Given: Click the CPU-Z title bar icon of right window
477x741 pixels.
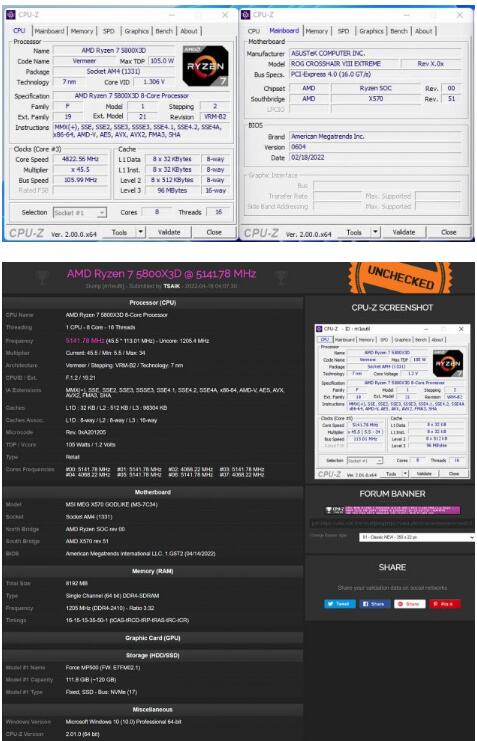Looking at the screenshot, I should [245, 15].
